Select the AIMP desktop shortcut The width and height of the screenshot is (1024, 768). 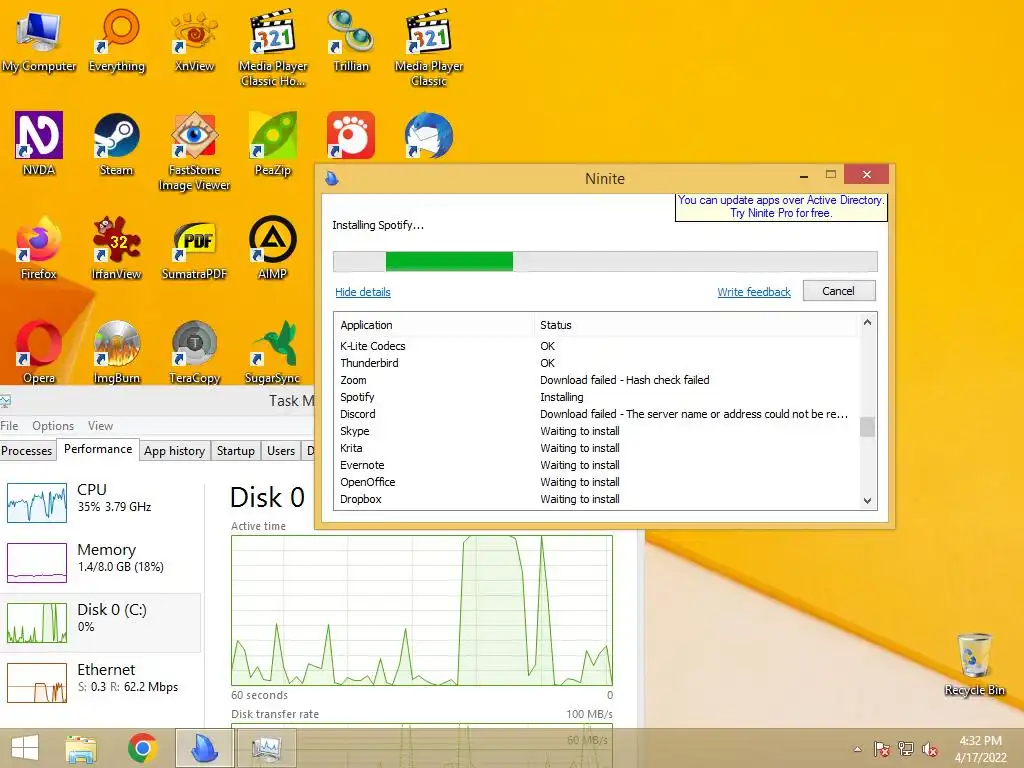(273, 248)
